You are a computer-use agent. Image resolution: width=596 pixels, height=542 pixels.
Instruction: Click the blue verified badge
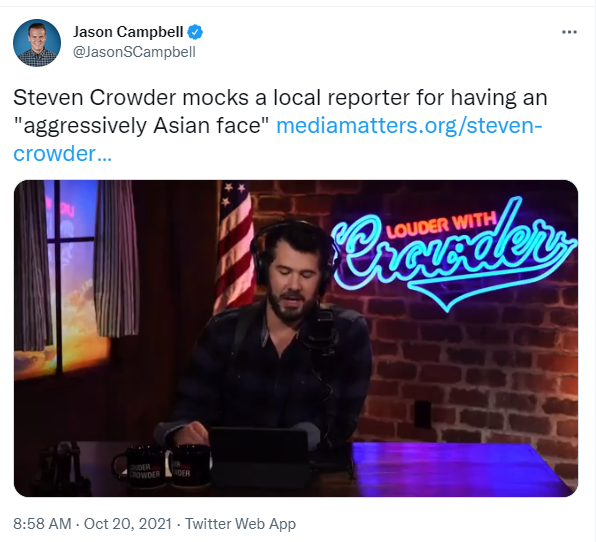(195, 32)
